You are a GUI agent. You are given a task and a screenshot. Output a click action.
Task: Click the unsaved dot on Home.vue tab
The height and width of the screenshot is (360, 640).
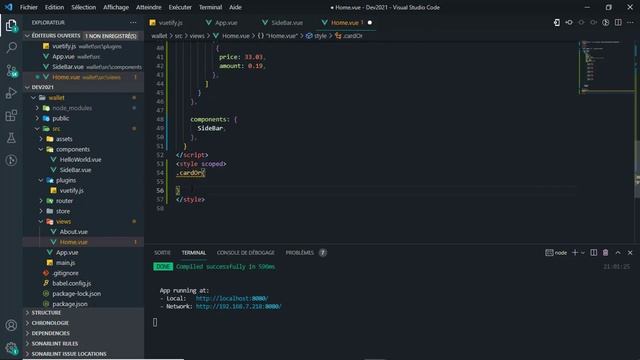370,22
